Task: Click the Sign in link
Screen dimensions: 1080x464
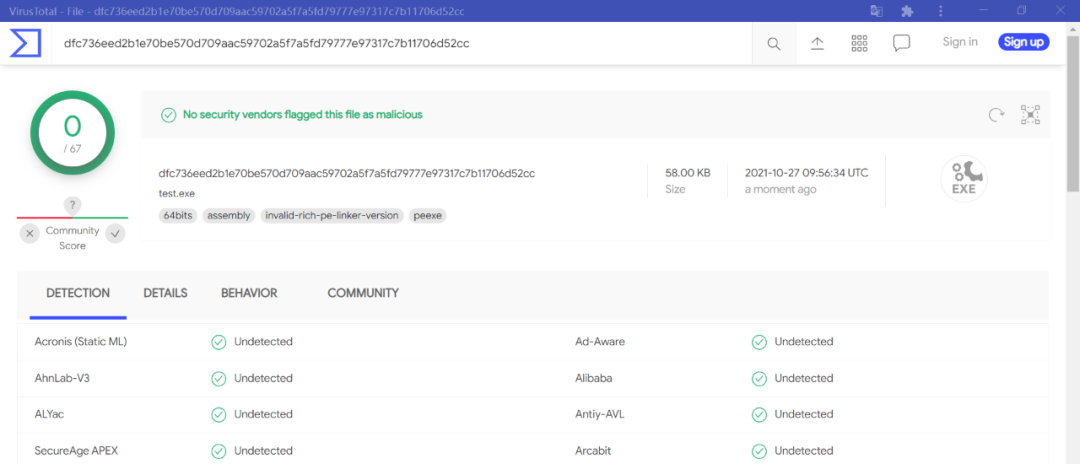Action: click(x=960, y=42)
